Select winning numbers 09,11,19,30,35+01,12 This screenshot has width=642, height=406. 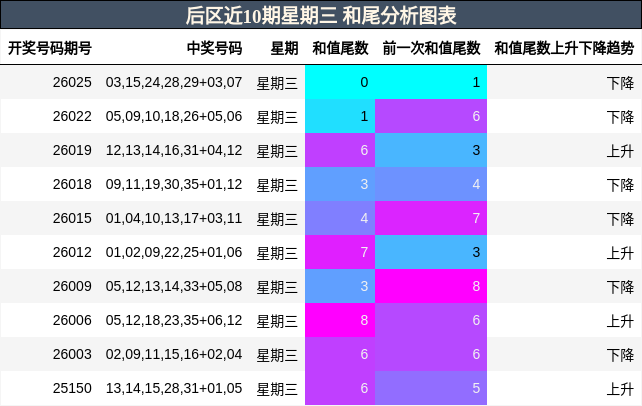(x=174, y=184)
